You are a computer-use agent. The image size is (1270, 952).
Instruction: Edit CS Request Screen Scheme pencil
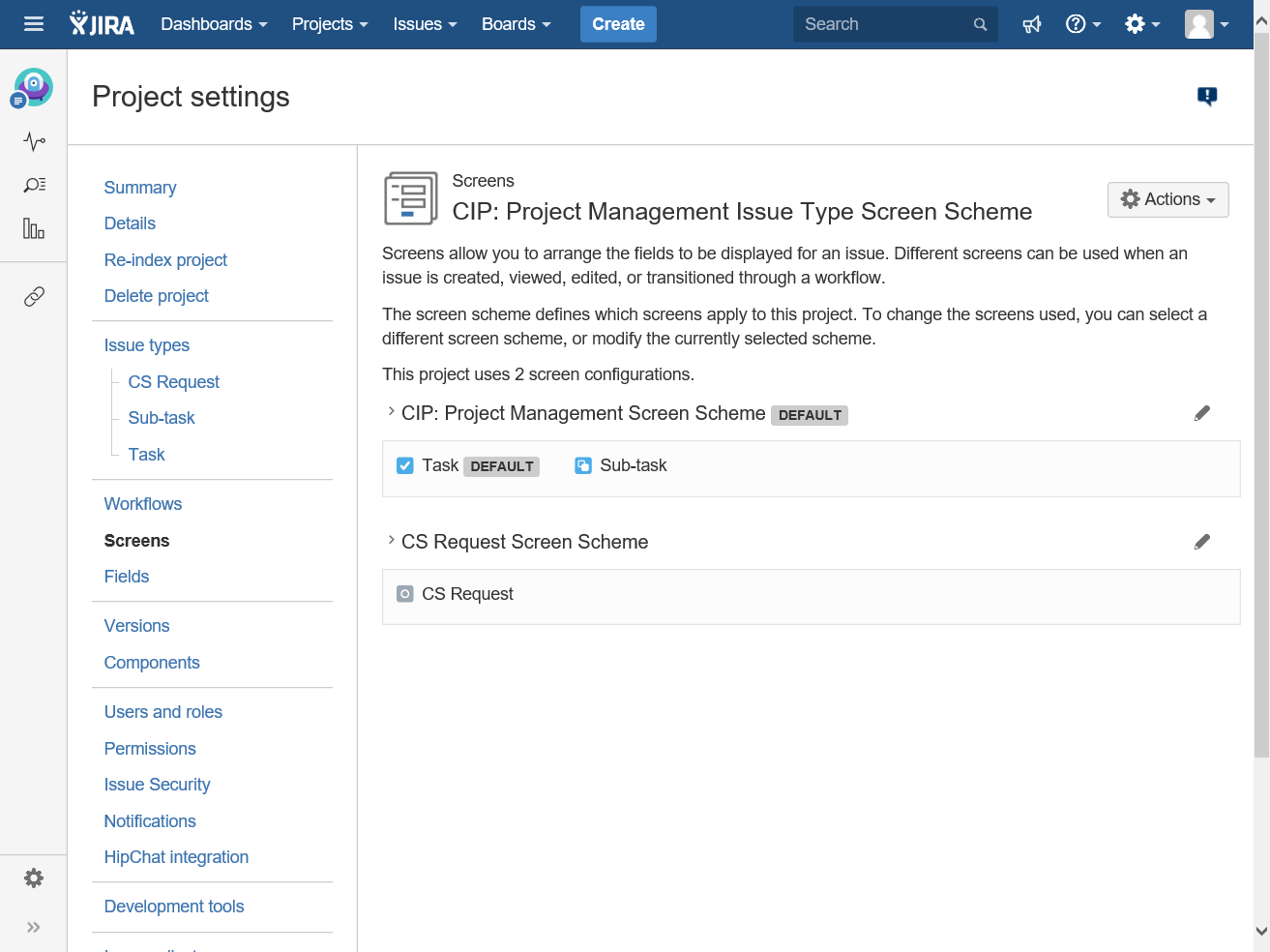1202,542
